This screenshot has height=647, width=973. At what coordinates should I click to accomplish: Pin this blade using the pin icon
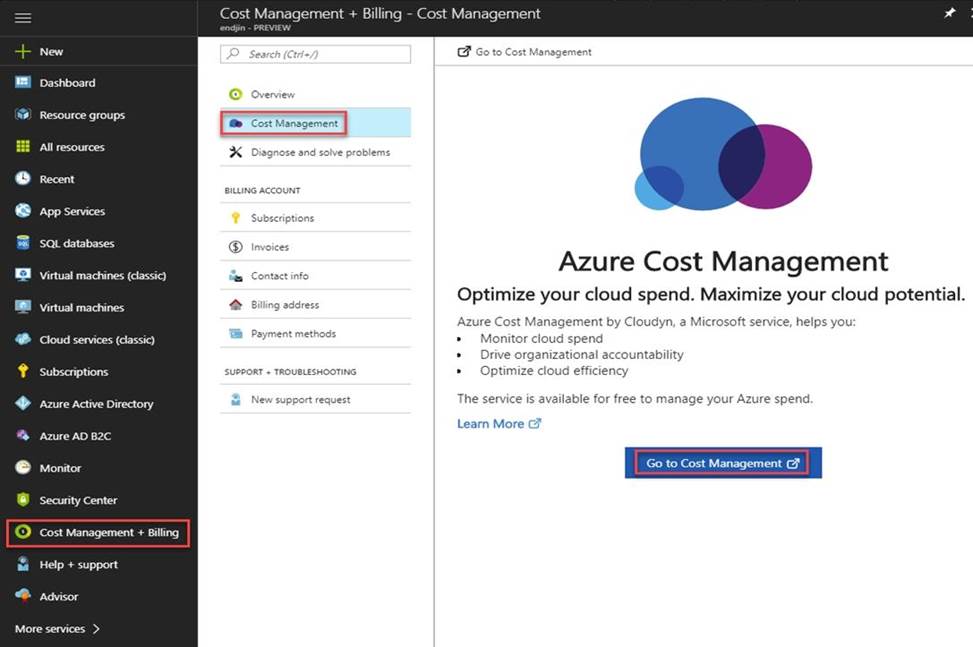[949, 13]
